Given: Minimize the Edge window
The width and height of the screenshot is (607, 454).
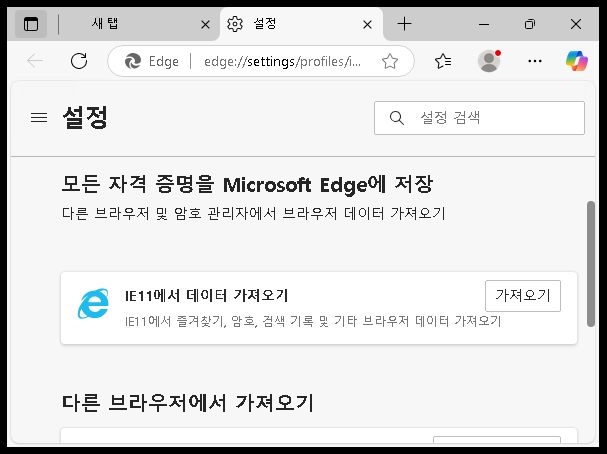Looking at the screenshot, I should (x=484, y=24).
